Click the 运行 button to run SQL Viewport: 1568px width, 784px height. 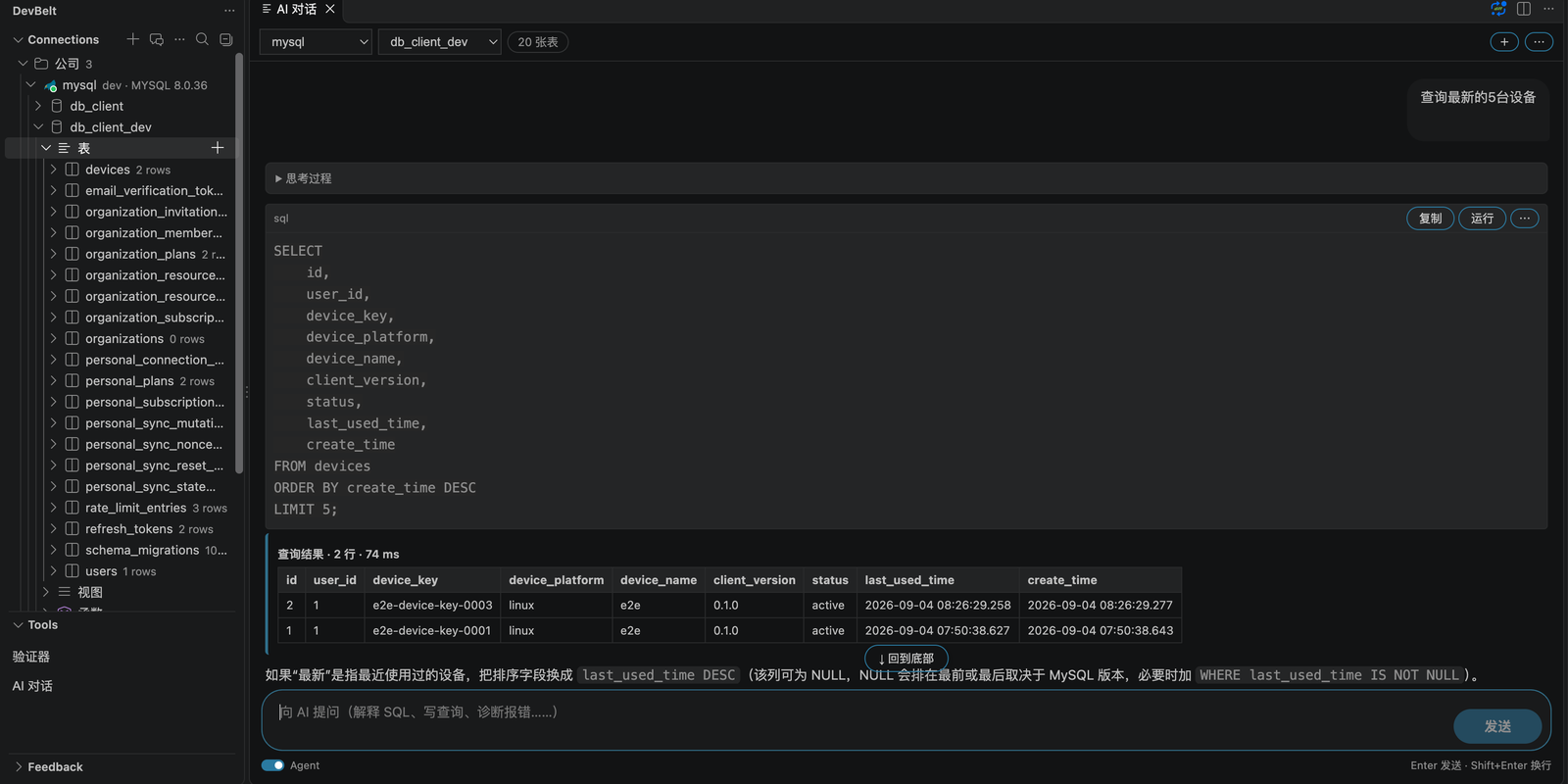point(1483,219)
